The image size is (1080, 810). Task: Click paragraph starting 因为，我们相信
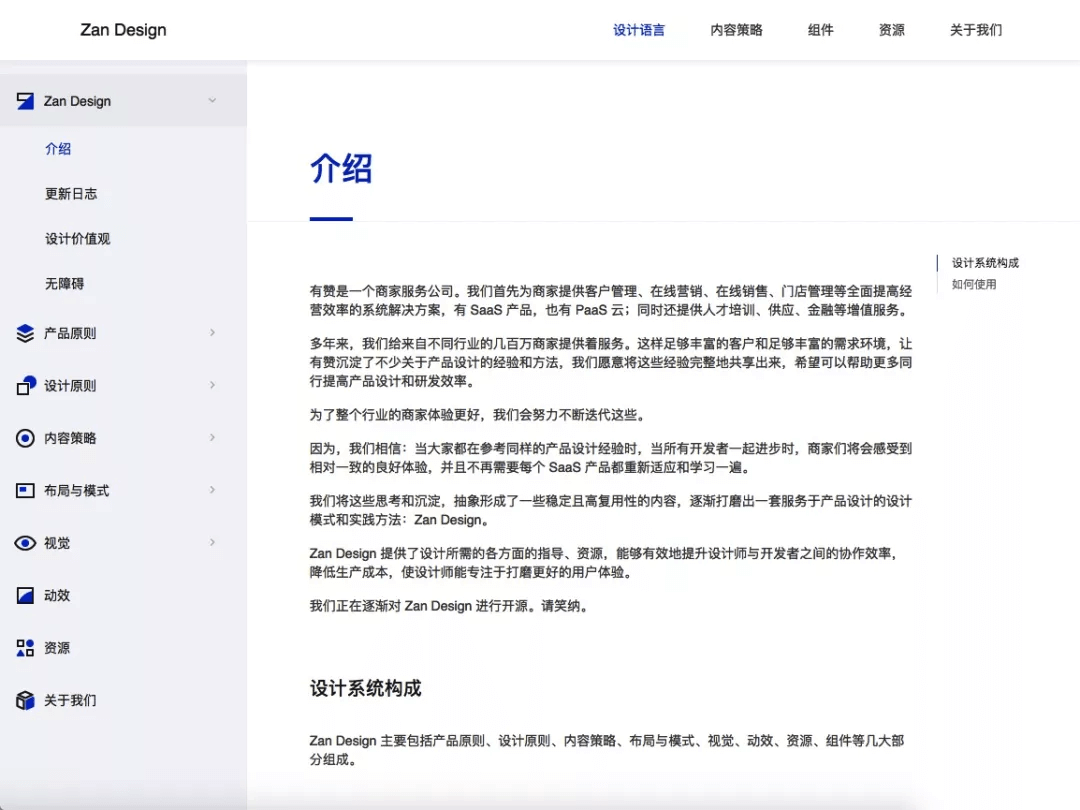[x=611, y=458]
